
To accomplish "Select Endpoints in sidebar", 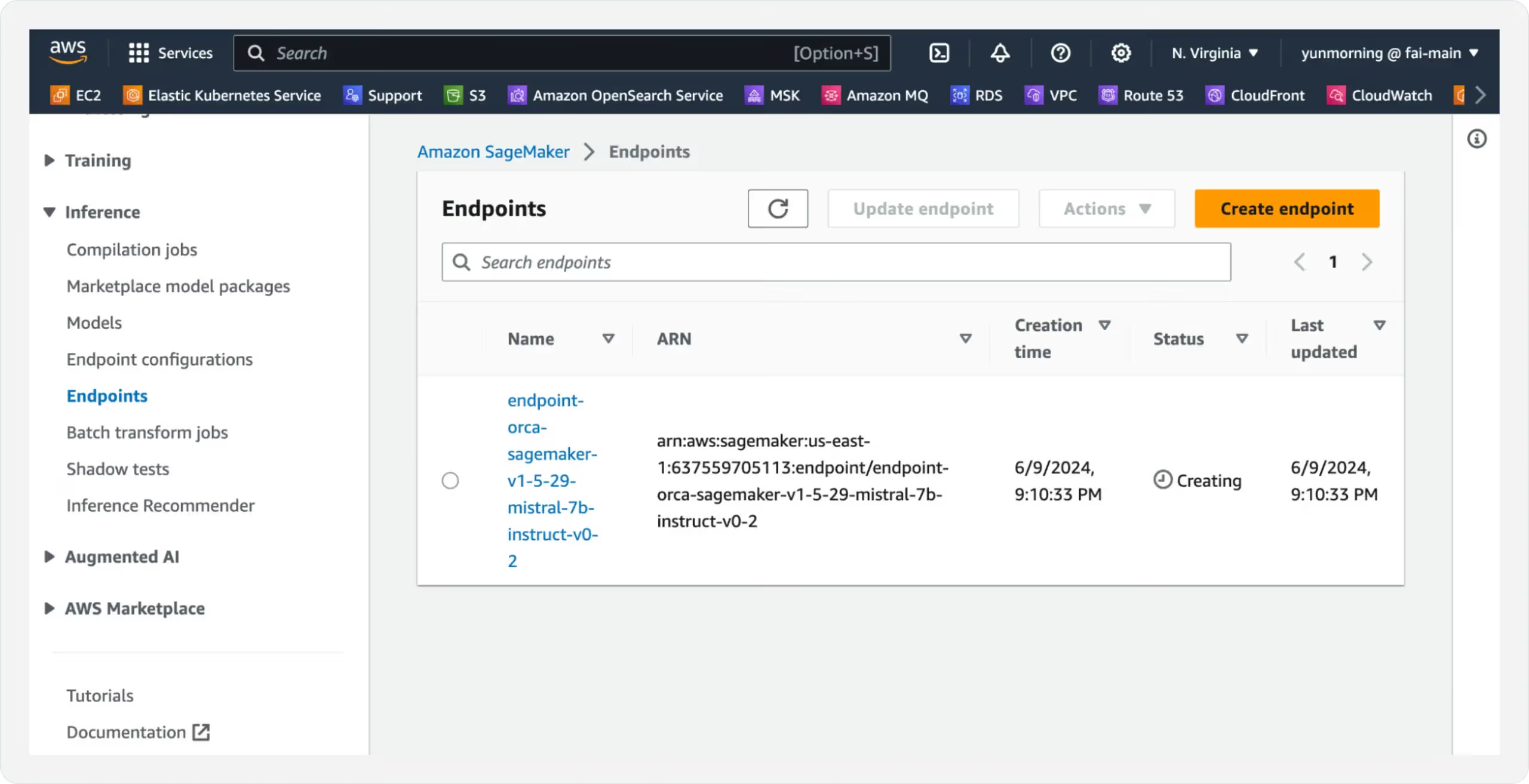I will pyautogui.click(x=107, y=396).
